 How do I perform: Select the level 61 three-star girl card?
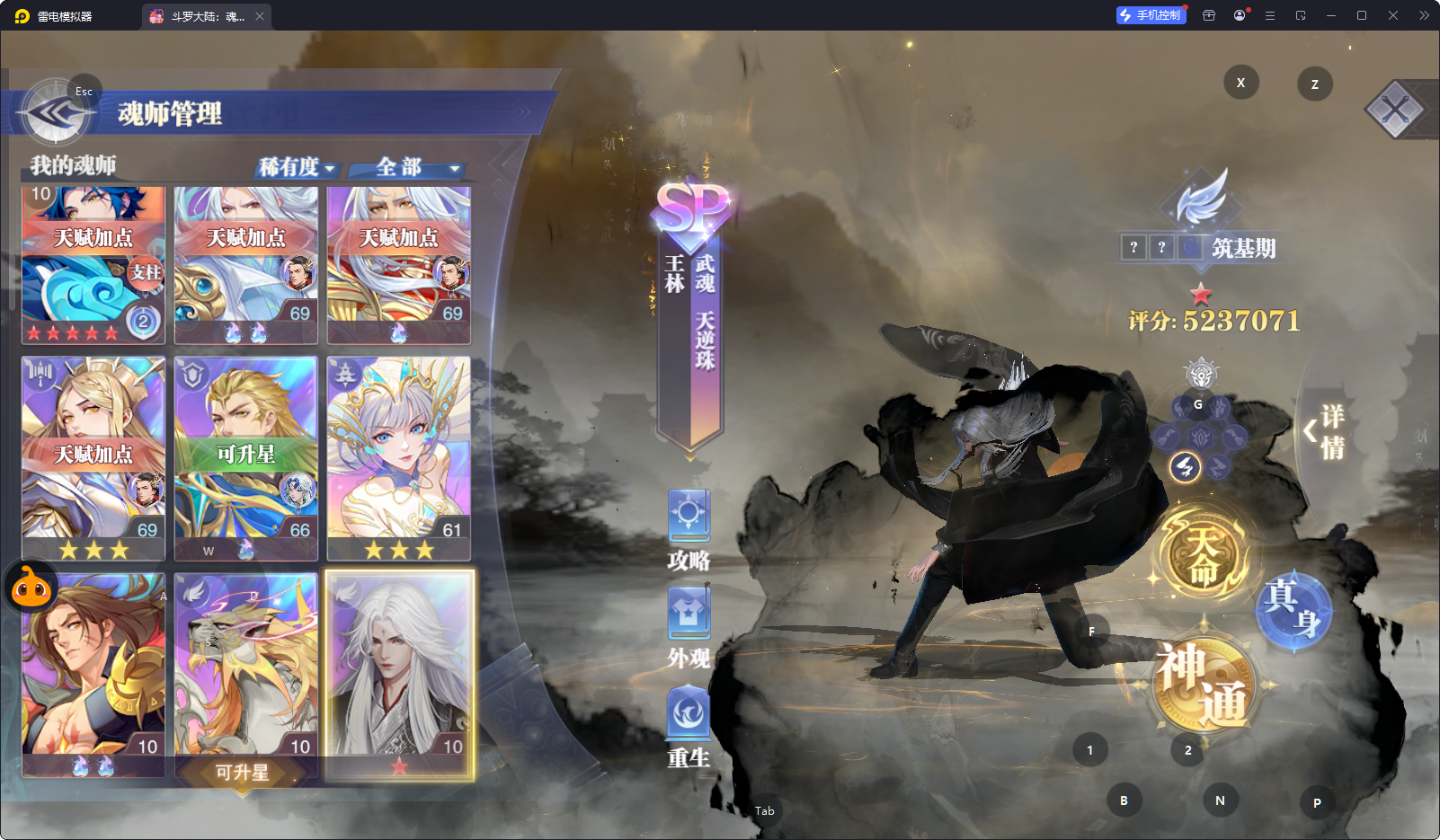(x=399, y=458)
